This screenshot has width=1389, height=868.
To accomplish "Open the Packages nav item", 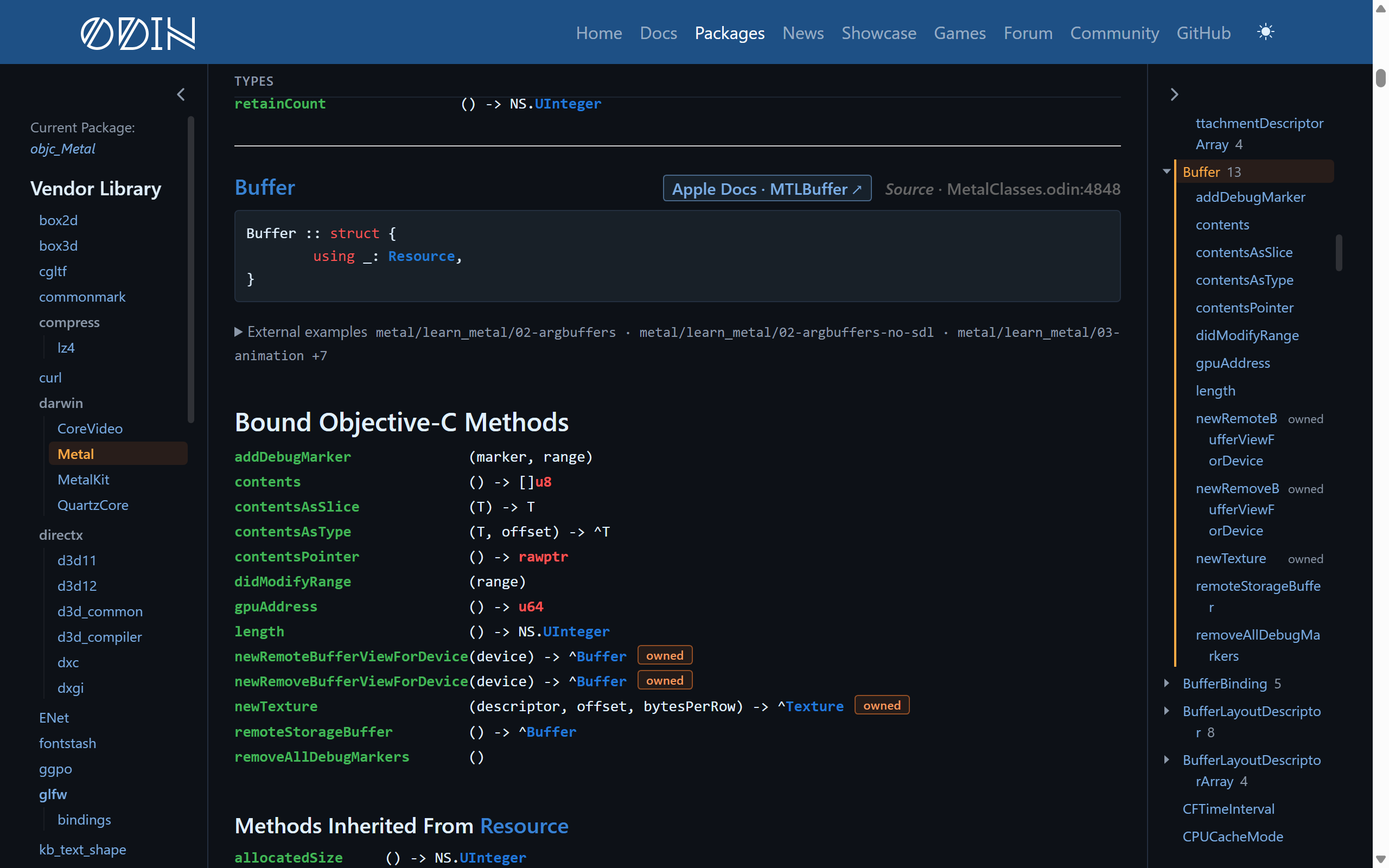I will (730, 33).
